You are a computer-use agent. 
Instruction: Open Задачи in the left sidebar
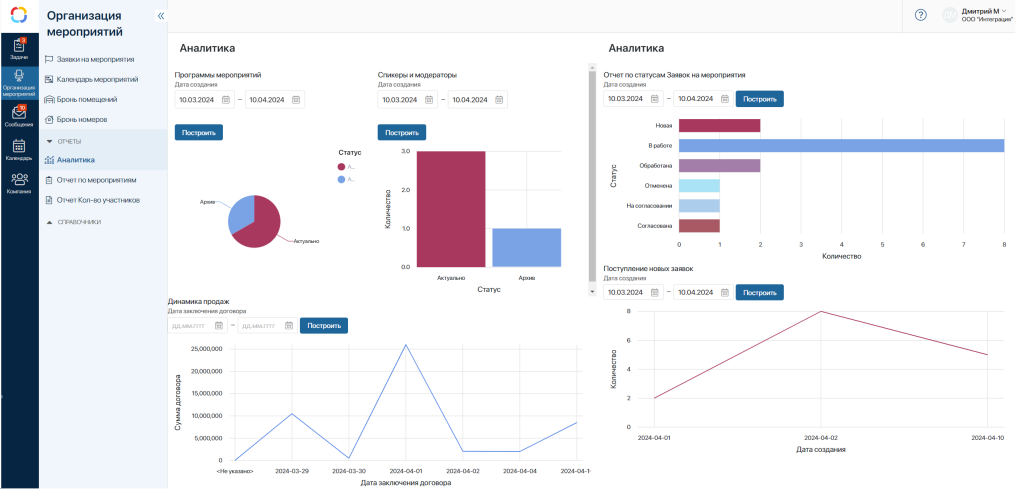pos(19,48)
